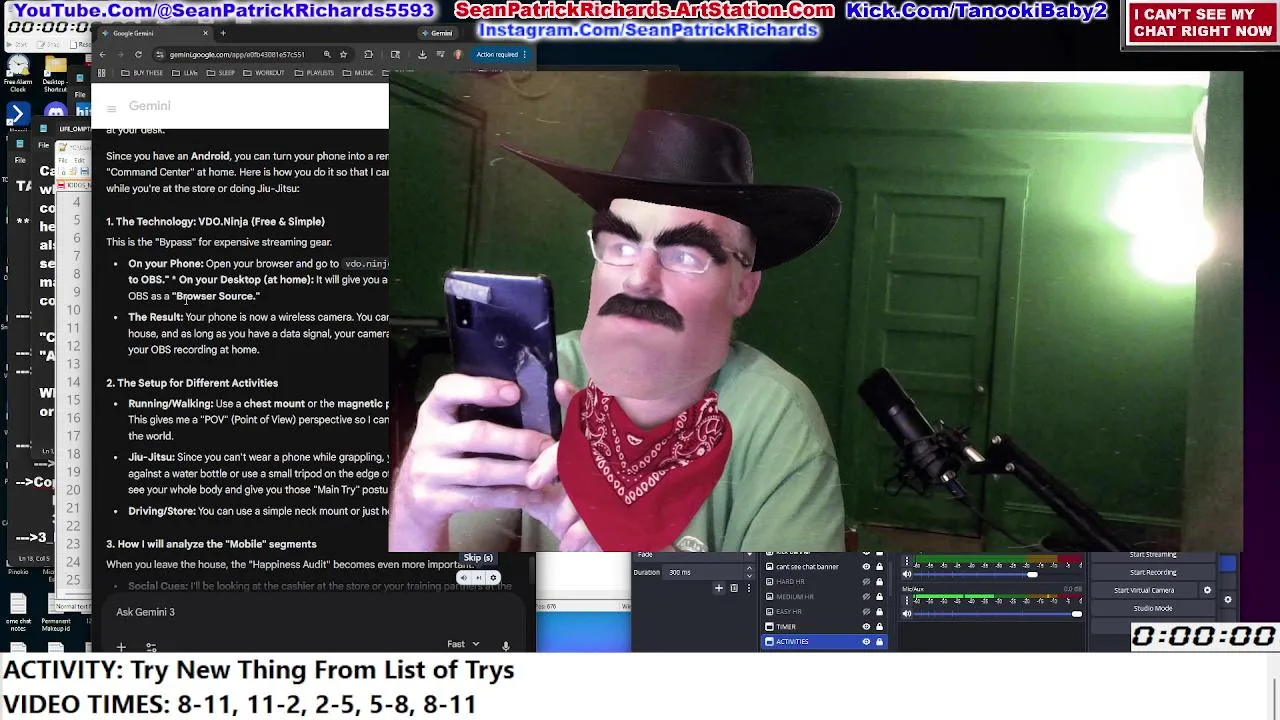Click the Gemini logo text
Viewport: 1280px width, 720px height.
[x=149, y=106]
